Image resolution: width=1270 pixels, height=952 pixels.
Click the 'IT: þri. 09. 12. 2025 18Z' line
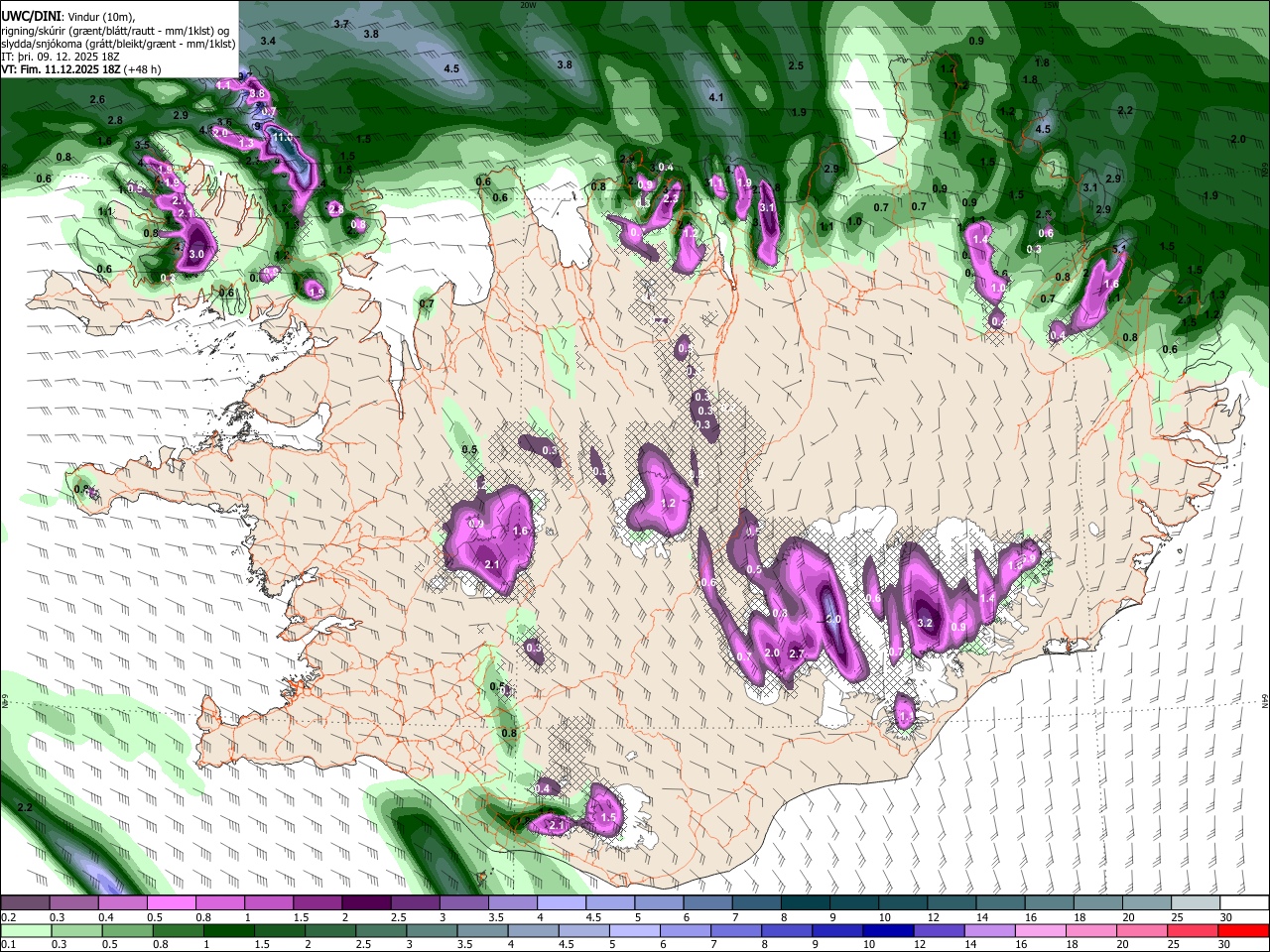59,57
